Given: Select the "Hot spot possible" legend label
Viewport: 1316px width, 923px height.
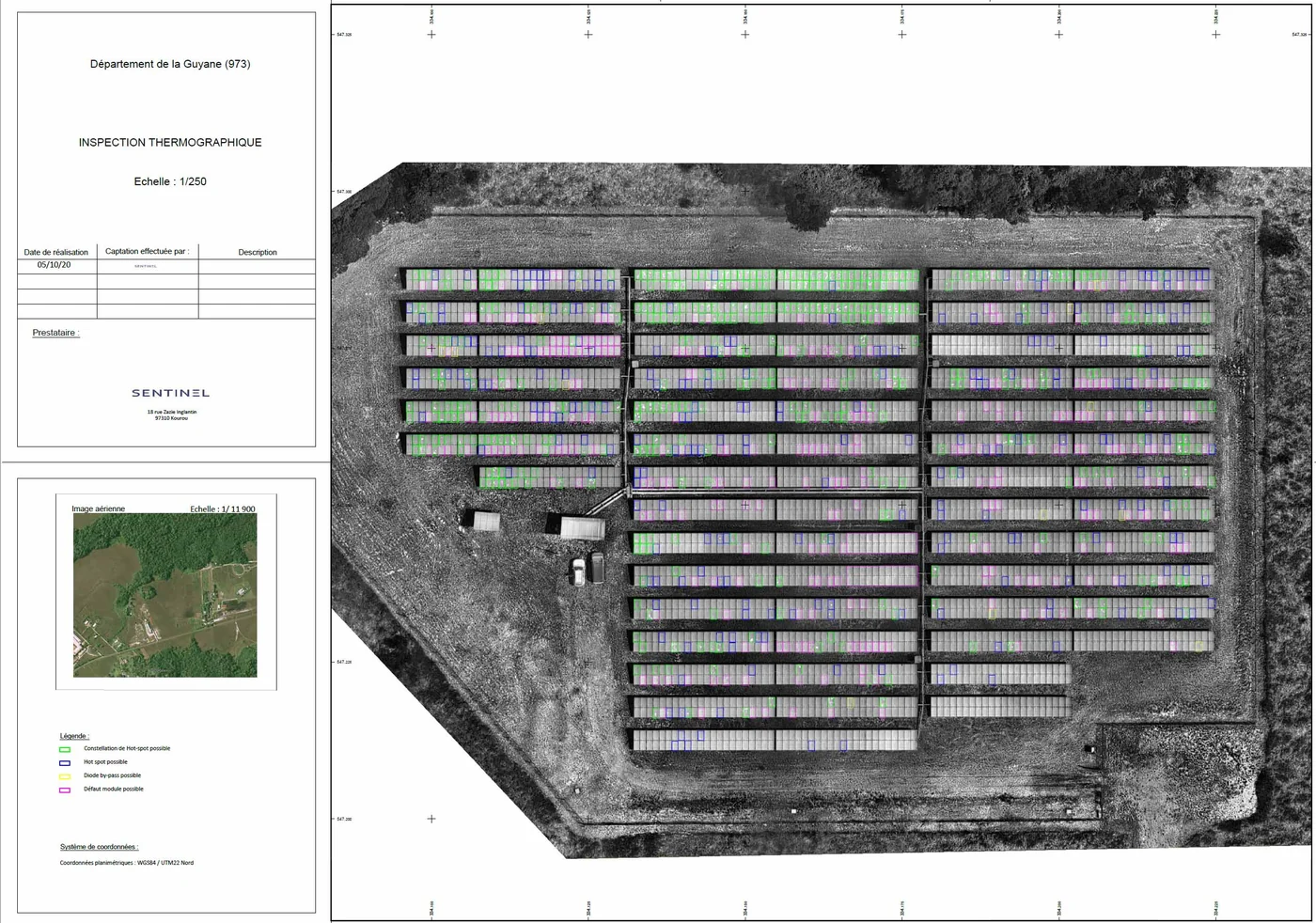Looking at the screenshot, I should (105, 762).
